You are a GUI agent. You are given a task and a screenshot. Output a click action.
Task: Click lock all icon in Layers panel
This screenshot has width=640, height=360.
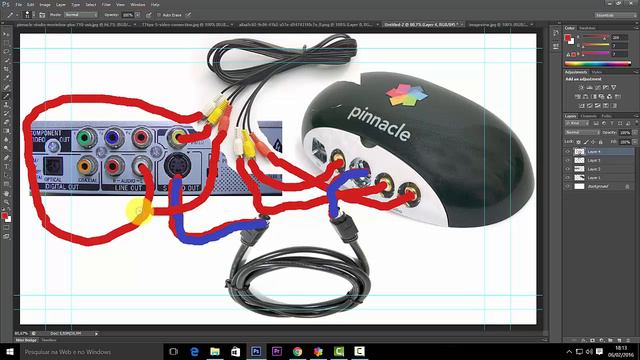coord(600,142)
